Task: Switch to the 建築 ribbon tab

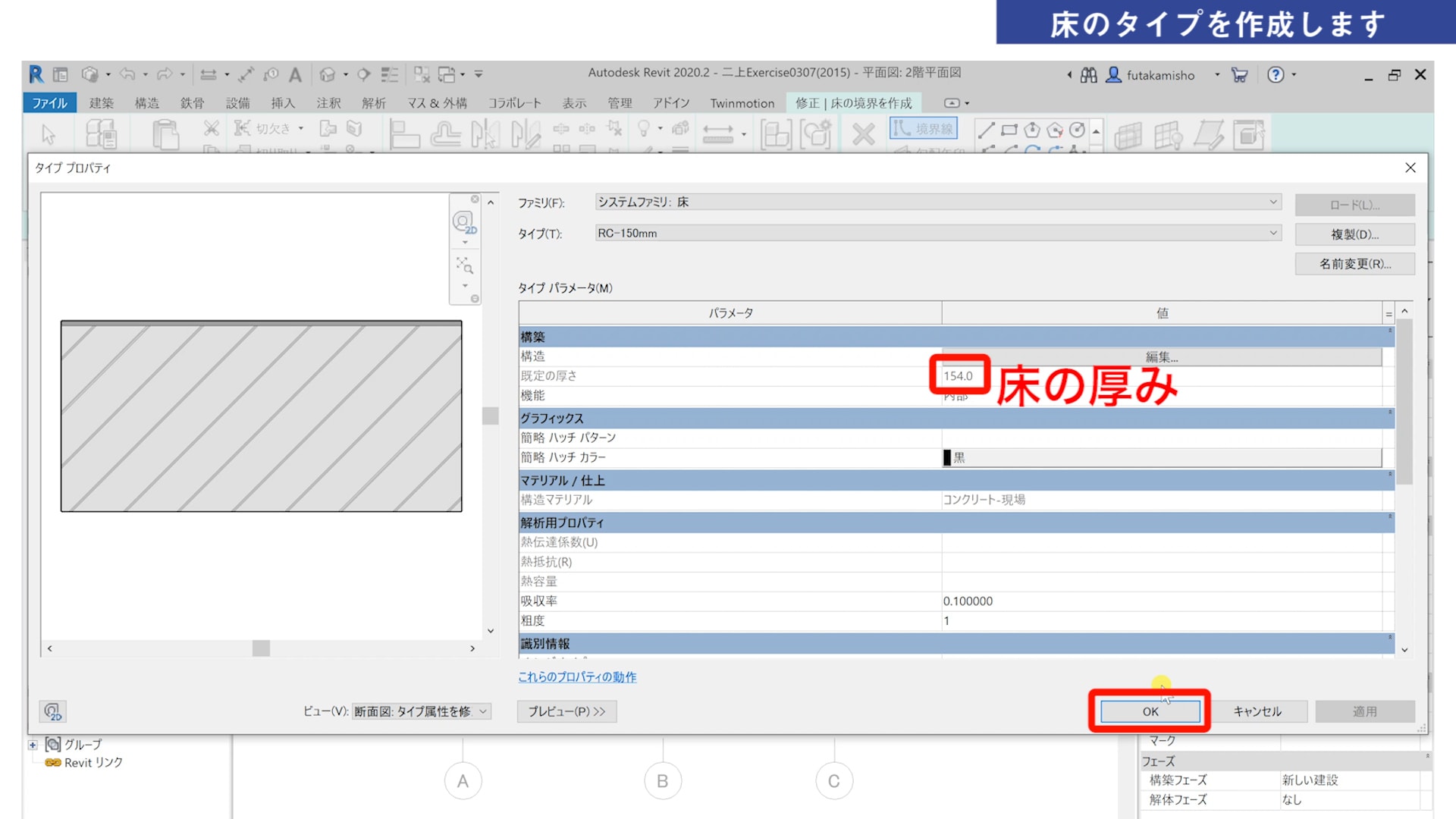Action: pyautogui.click(x=101, y=103)
